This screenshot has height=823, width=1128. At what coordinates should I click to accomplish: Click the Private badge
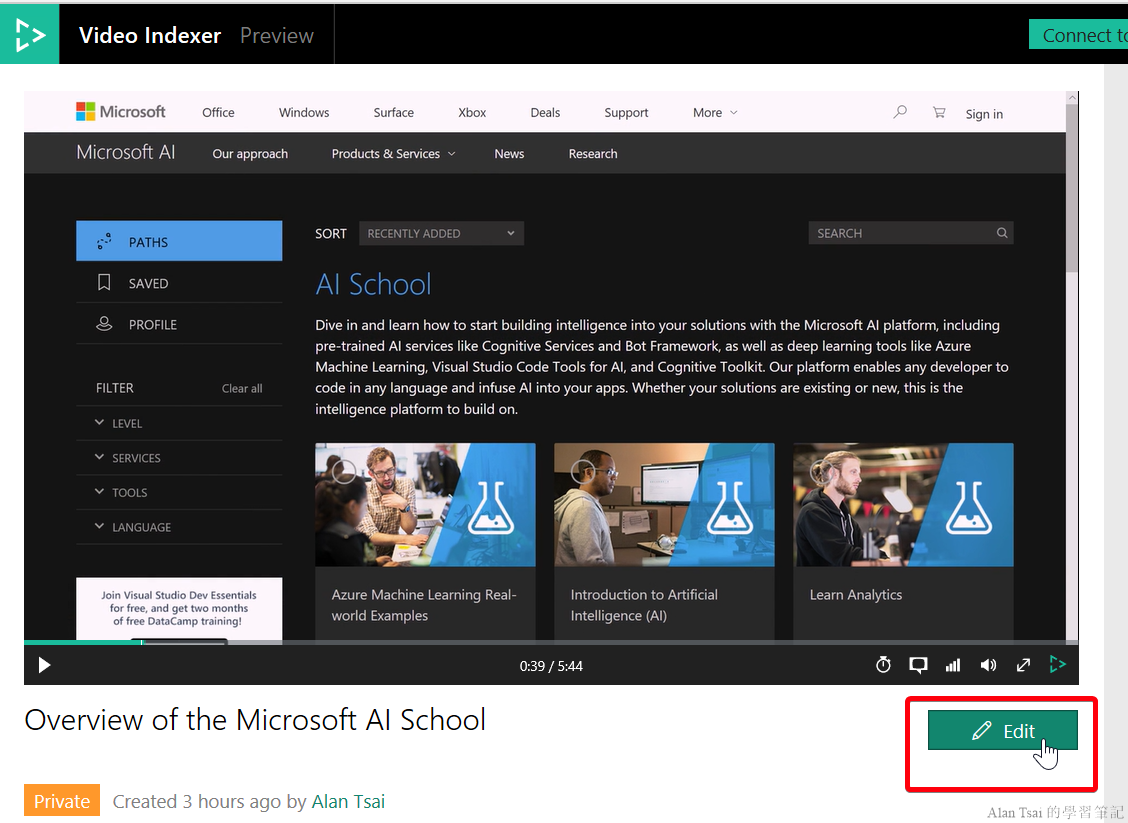pos(62,801)
